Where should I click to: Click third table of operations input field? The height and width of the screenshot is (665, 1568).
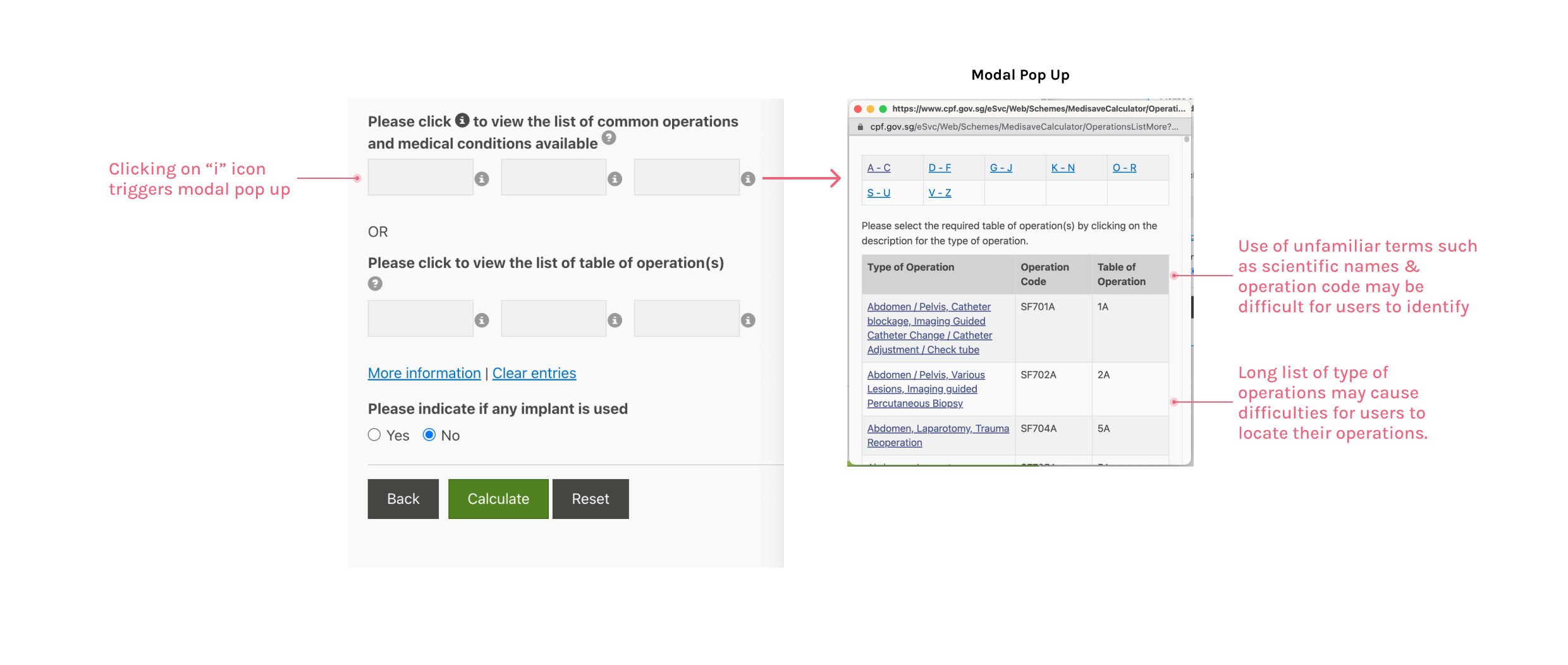(687, 319)
